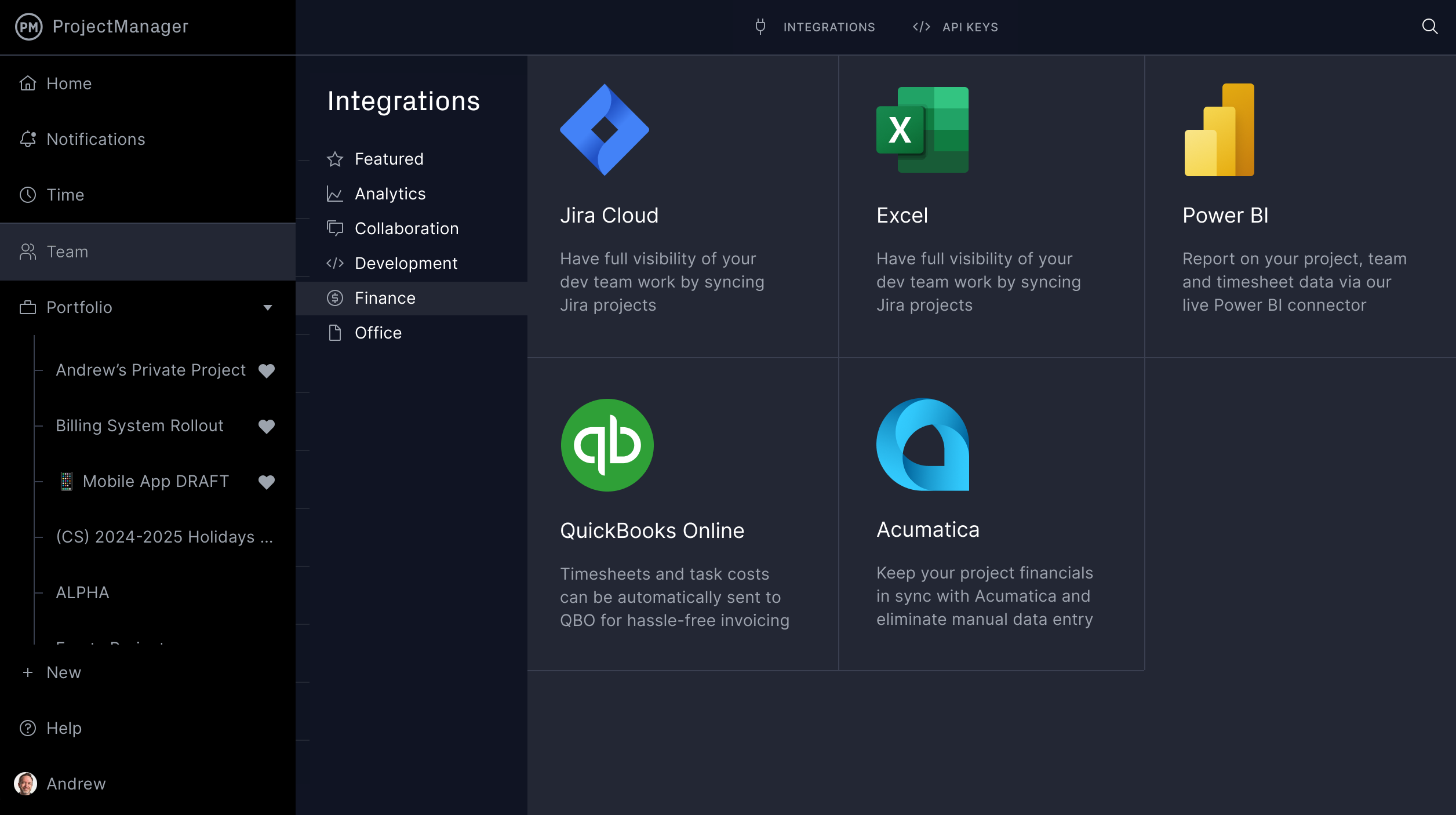Click the Power BI logo
Screen dimensions: 1456x815
[x=1220, y=130]
